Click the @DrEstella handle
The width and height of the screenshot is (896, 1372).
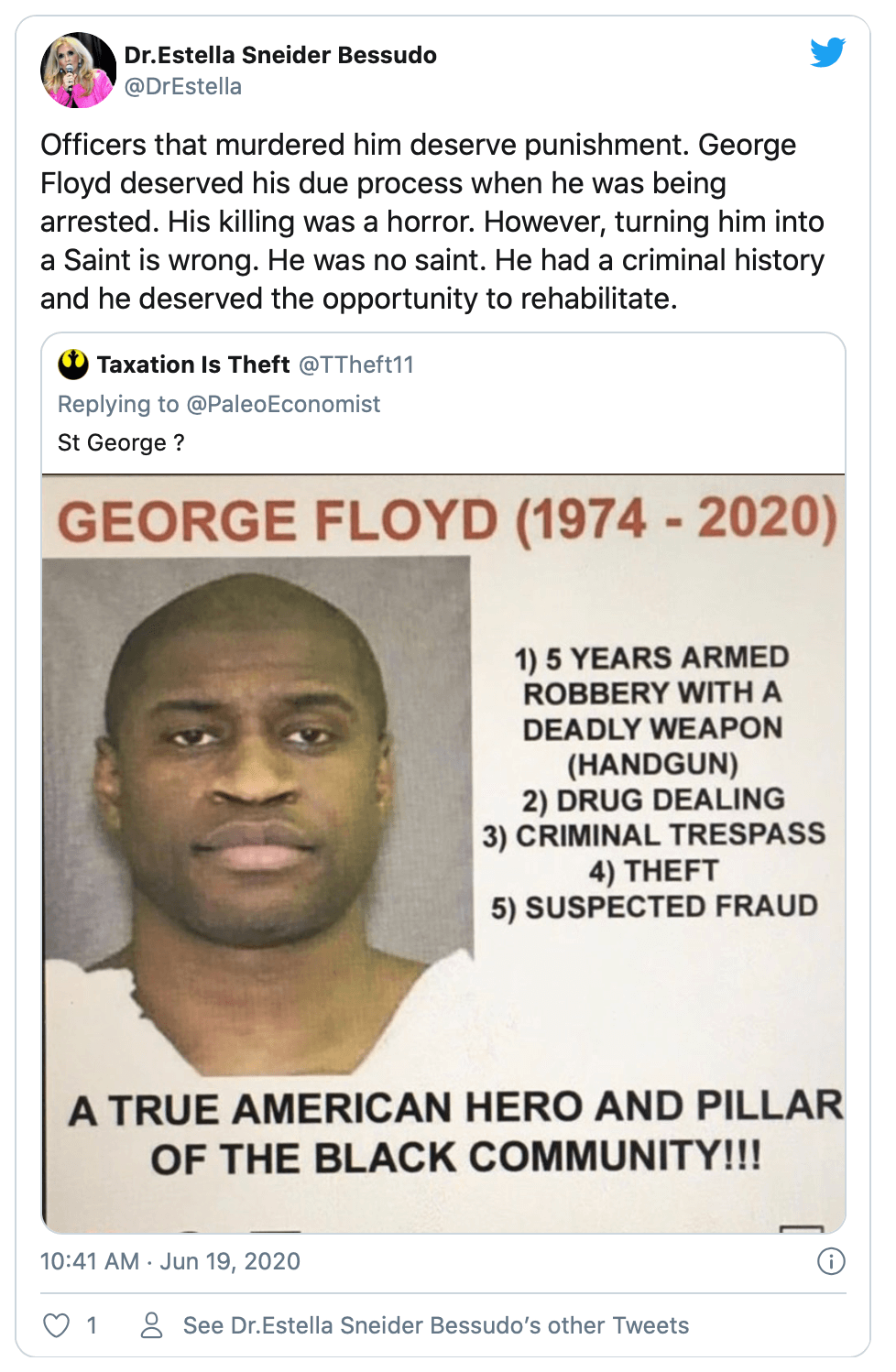(x=183, y=87)
